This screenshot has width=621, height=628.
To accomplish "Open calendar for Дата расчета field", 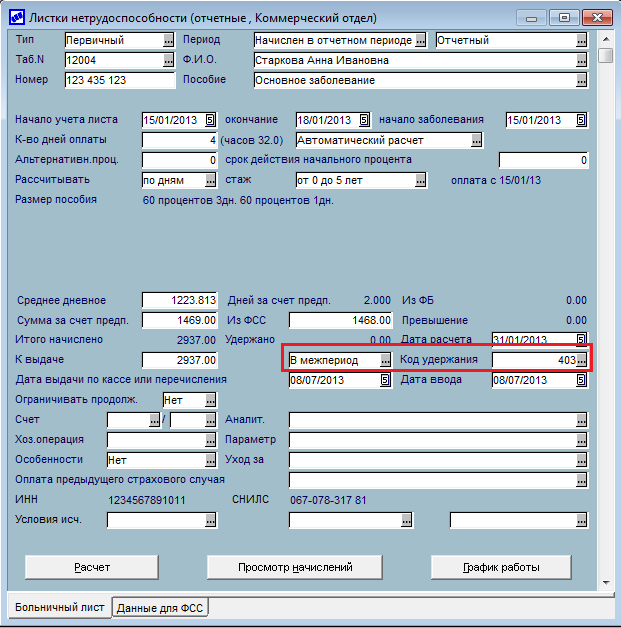I will (581, 340).
